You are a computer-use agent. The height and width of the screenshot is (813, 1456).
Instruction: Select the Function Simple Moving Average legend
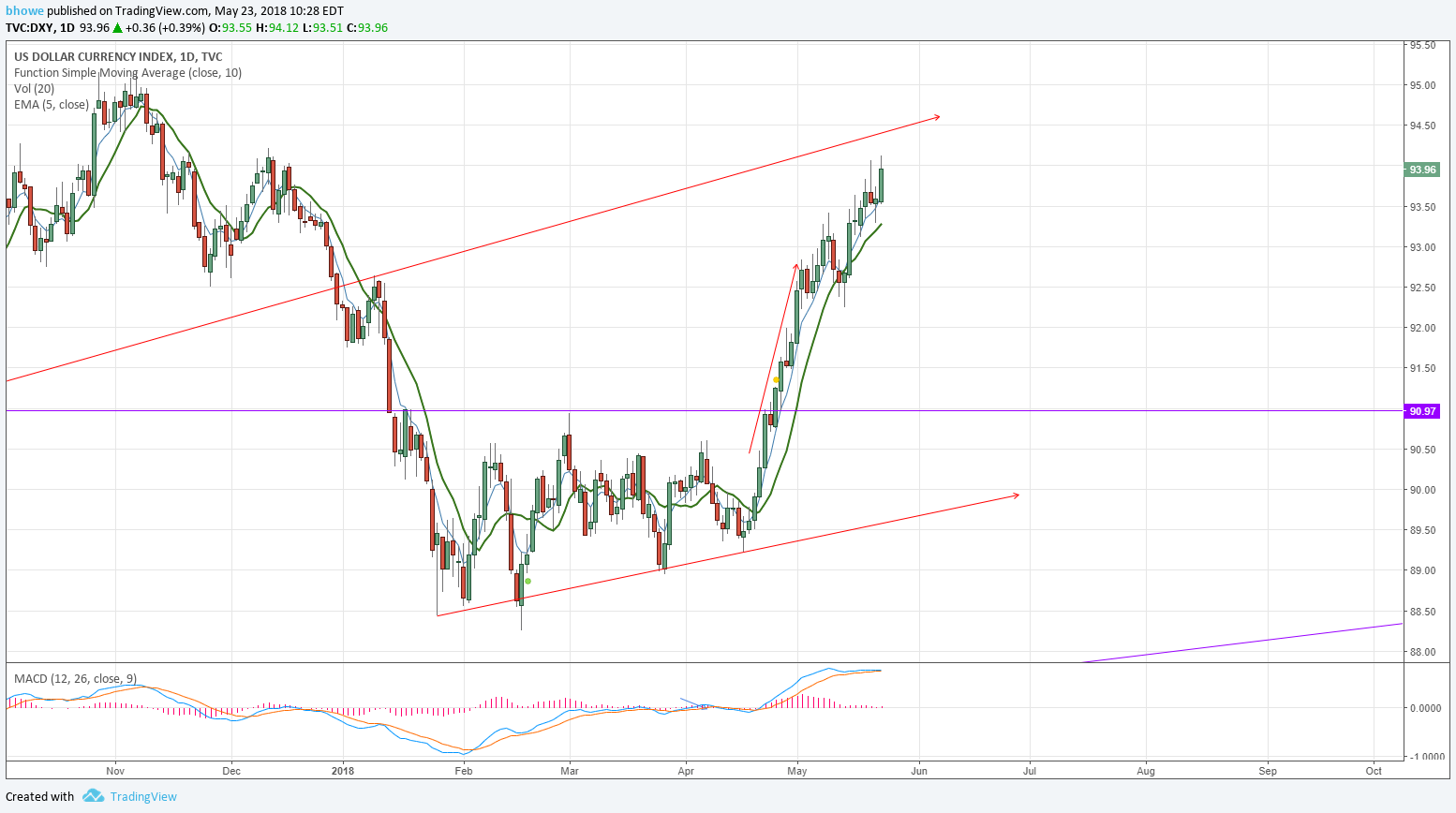pyautogui.click(x=127, y=73)
